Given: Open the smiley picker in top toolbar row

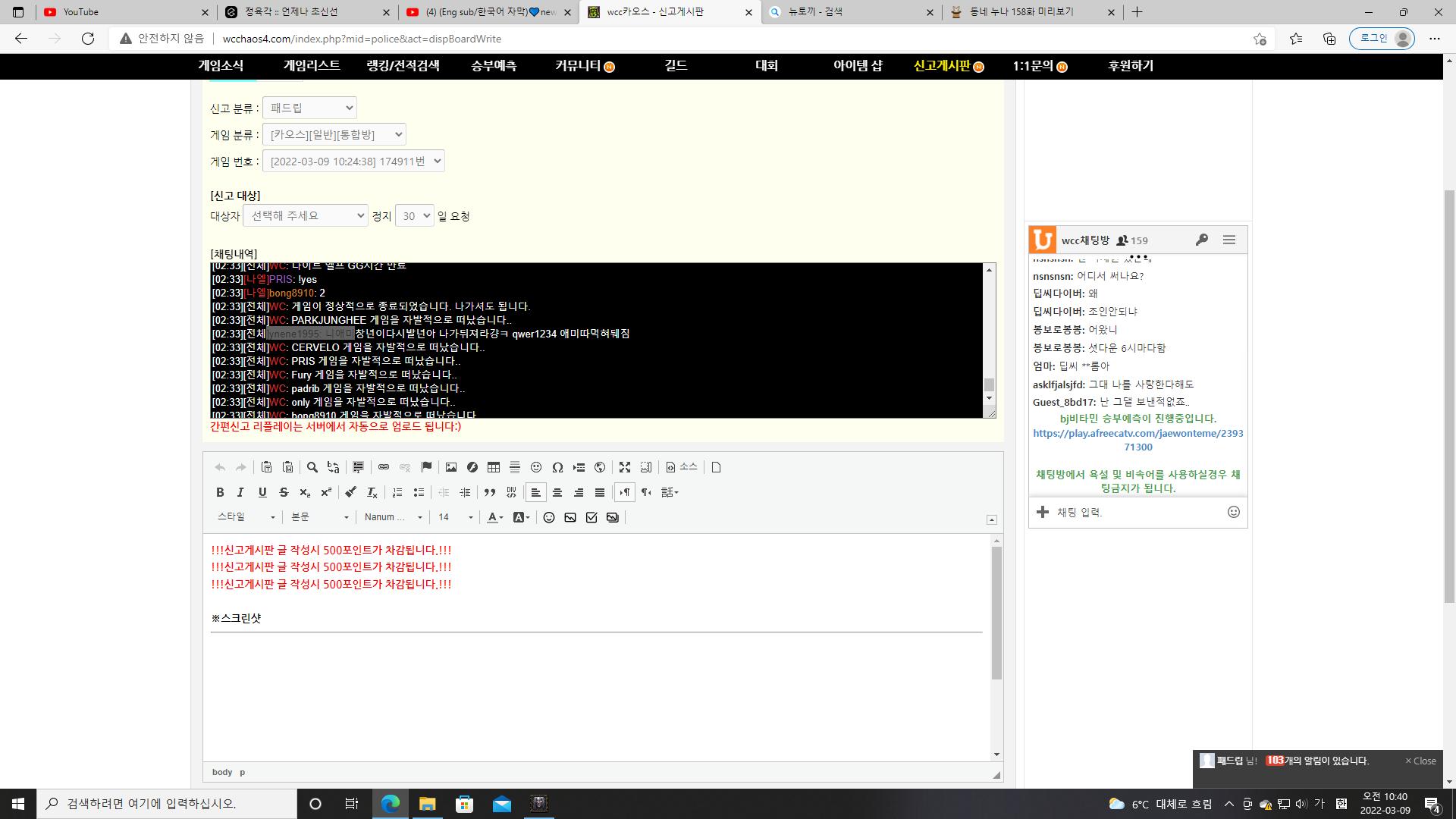Looking at the screenshot, I should pos(536,467).
